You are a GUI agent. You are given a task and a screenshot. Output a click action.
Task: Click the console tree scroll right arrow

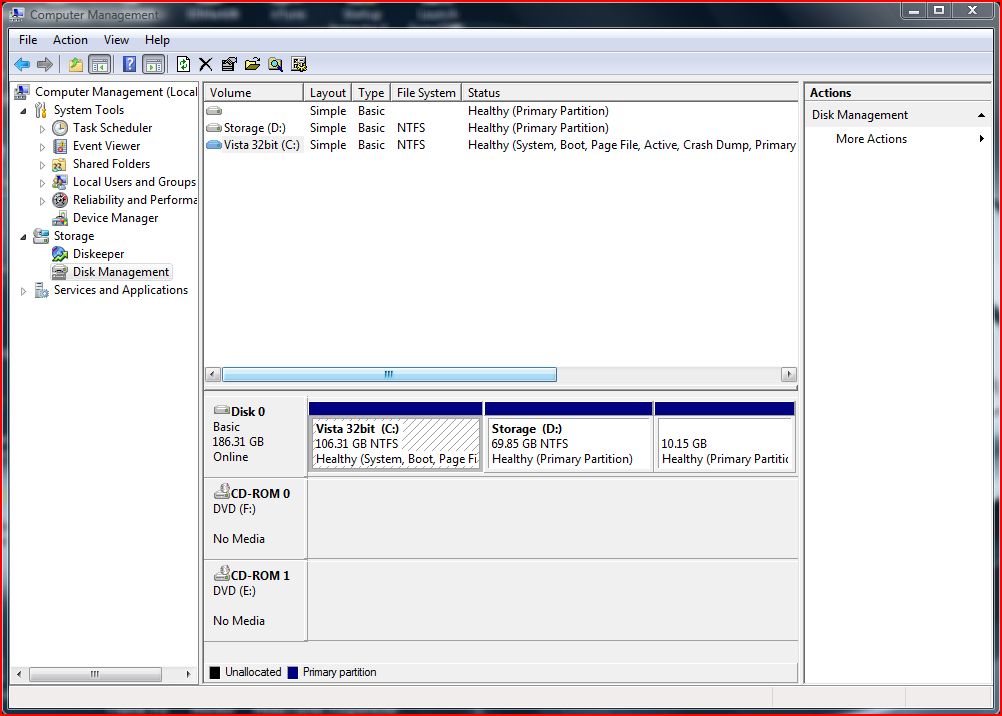click(189, 674)
